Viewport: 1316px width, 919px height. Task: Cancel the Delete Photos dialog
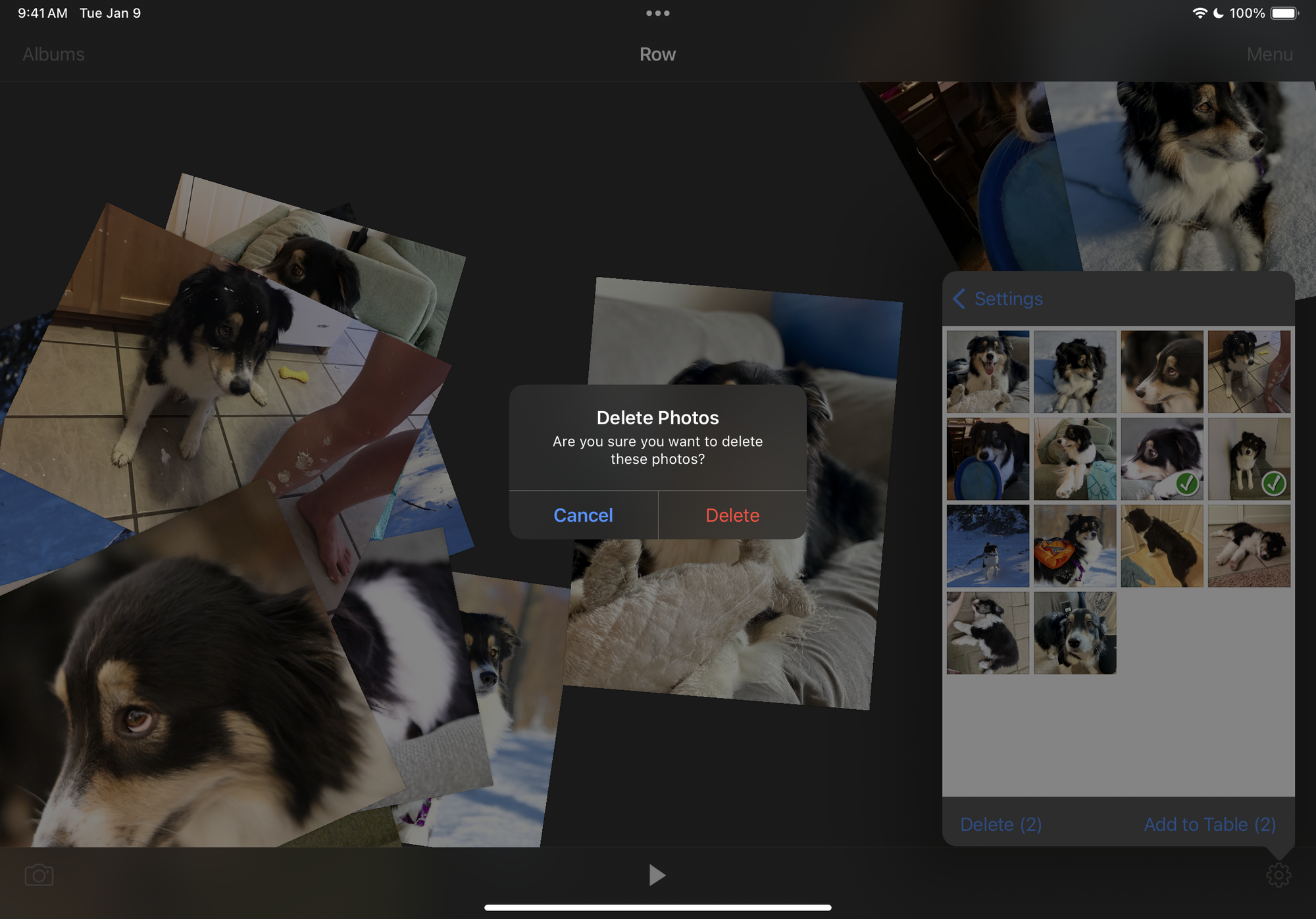(x=583, y=515)
